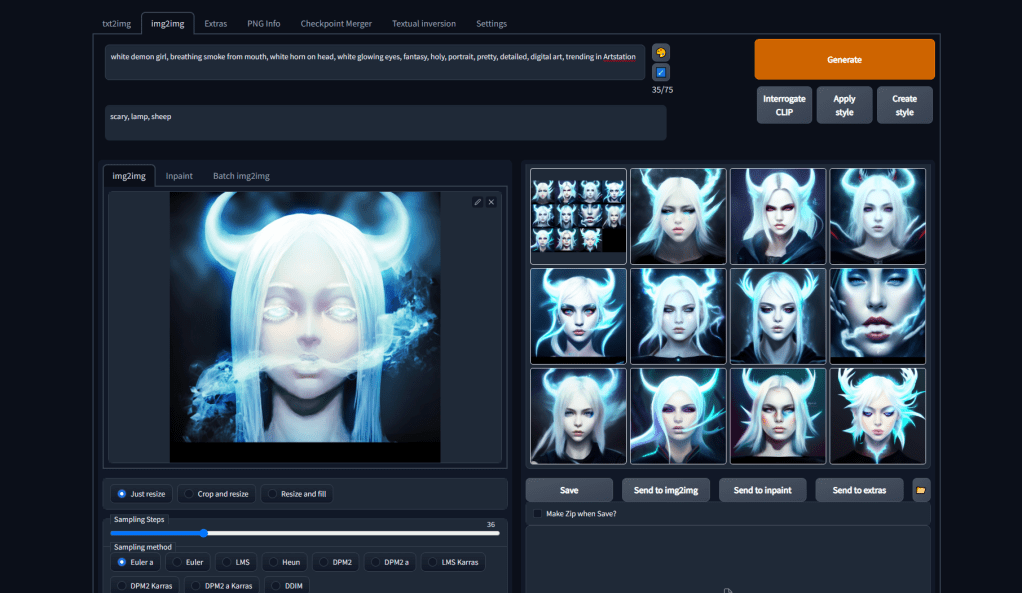Enable Make Zip when Save checkbox
1022x593 pixels.
click(538, 513)
